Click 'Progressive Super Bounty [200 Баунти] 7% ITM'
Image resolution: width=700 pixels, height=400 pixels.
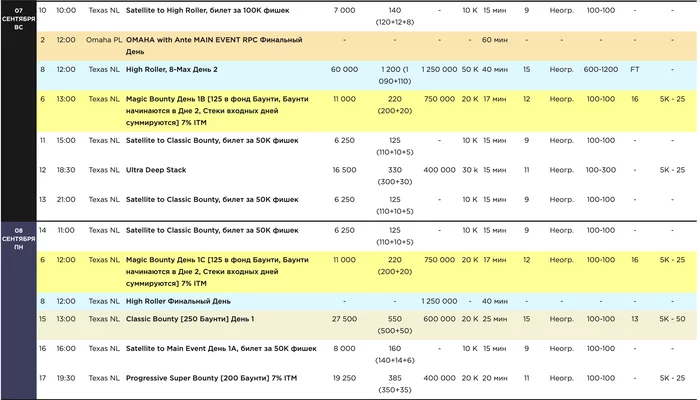[x=211, y=378]
